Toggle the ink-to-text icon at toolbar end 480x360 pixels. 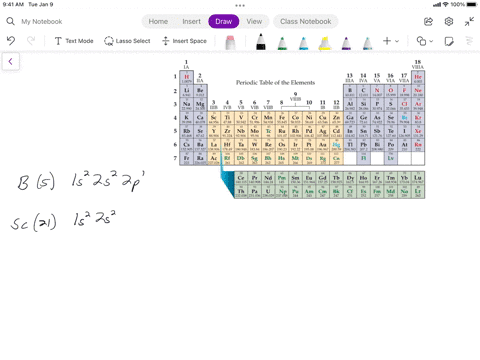click(469, 41)
